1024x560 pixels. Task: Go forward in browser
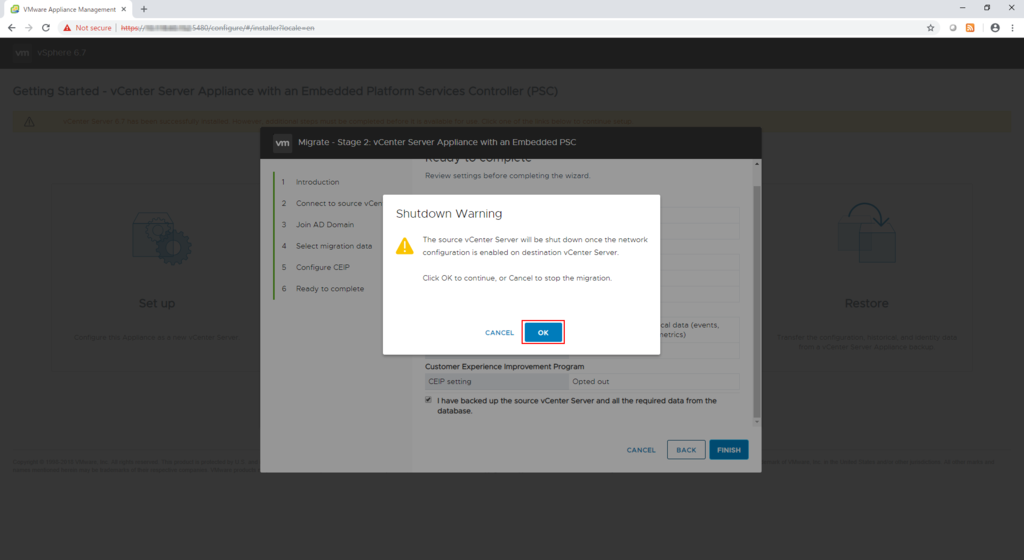click(x=29, y=28)
